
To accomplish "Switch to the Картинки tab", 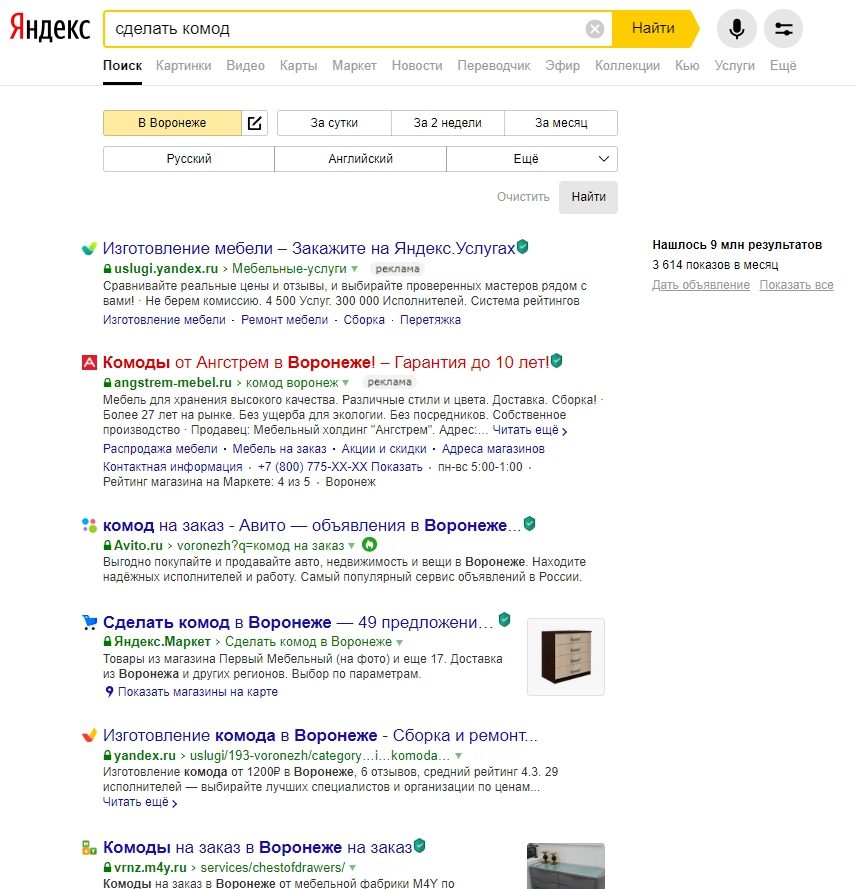I will (x=184, y=66).
